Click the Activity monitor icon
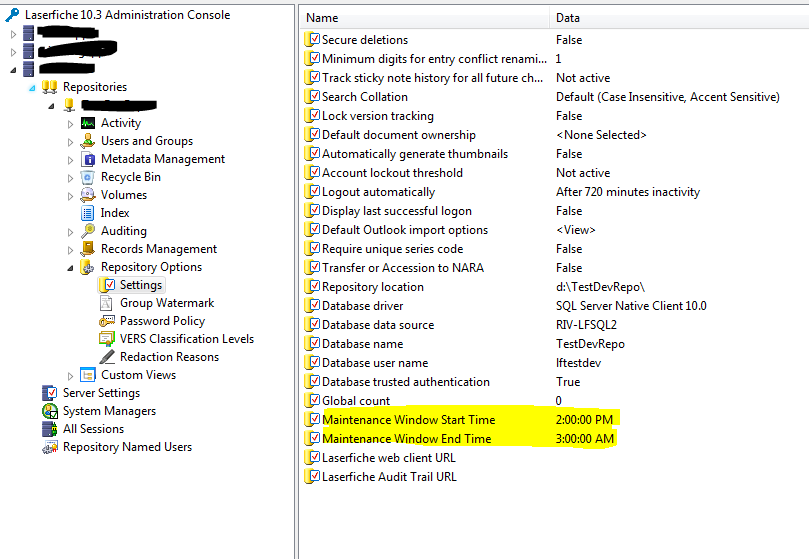This screenshot has width=809, height=559. [x=88, y=123]
